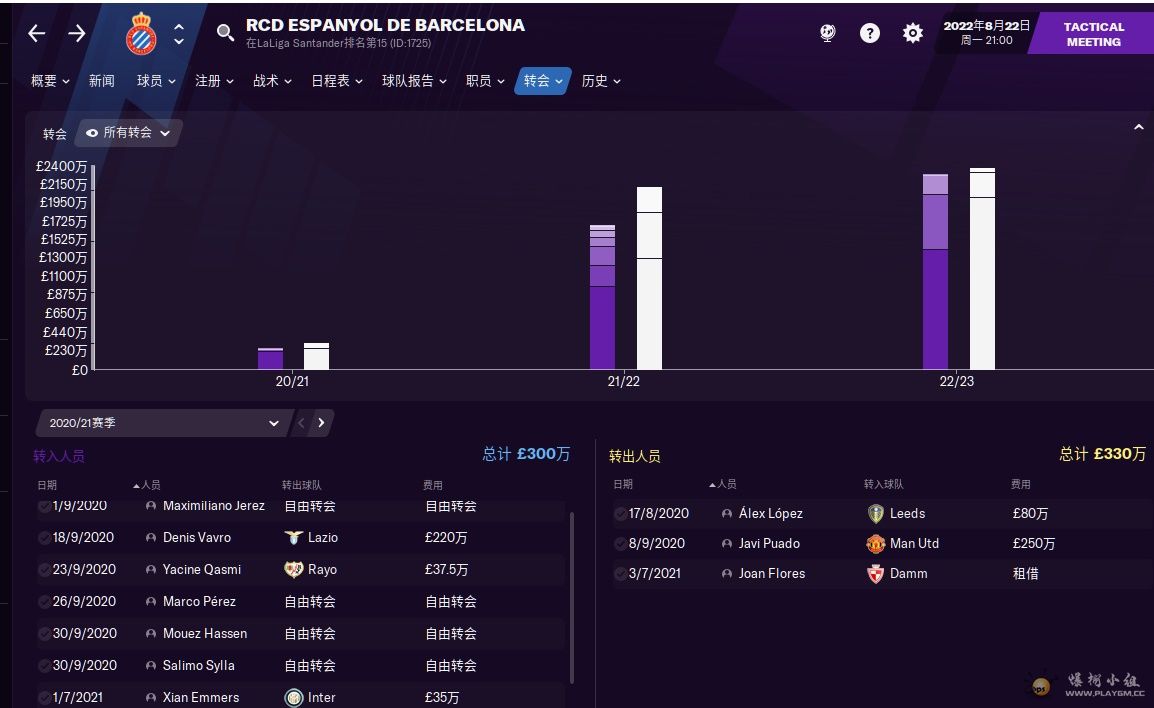Click the Rayo club badge
Screen dimensions: 1154x708
(294, 570)
